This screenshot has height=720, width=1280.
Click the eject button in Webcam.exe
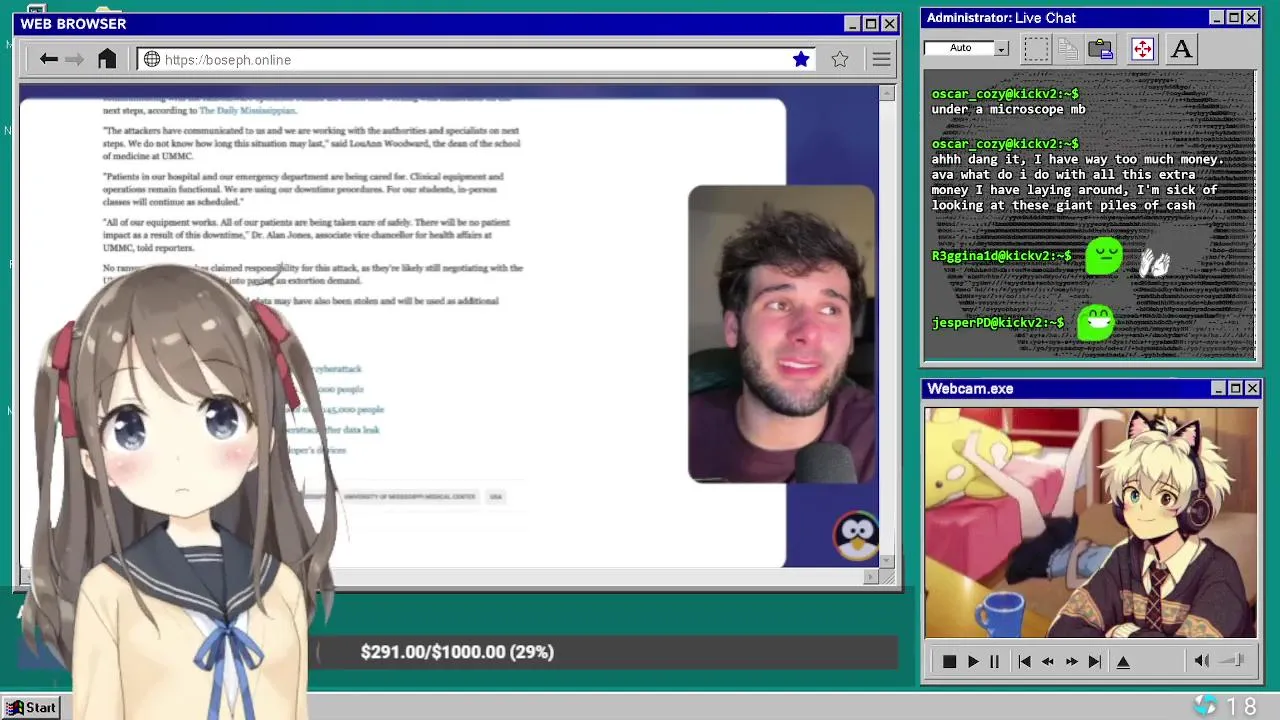pyautogui.click(x=1123, y=662)
